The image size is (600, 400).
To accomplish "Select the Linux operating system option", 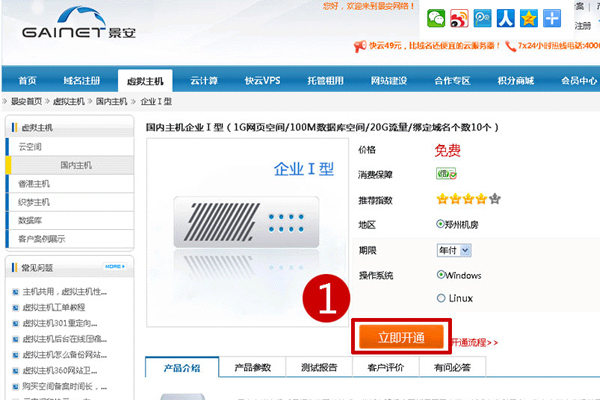I will pyautogui.click(x=441, y=298).
